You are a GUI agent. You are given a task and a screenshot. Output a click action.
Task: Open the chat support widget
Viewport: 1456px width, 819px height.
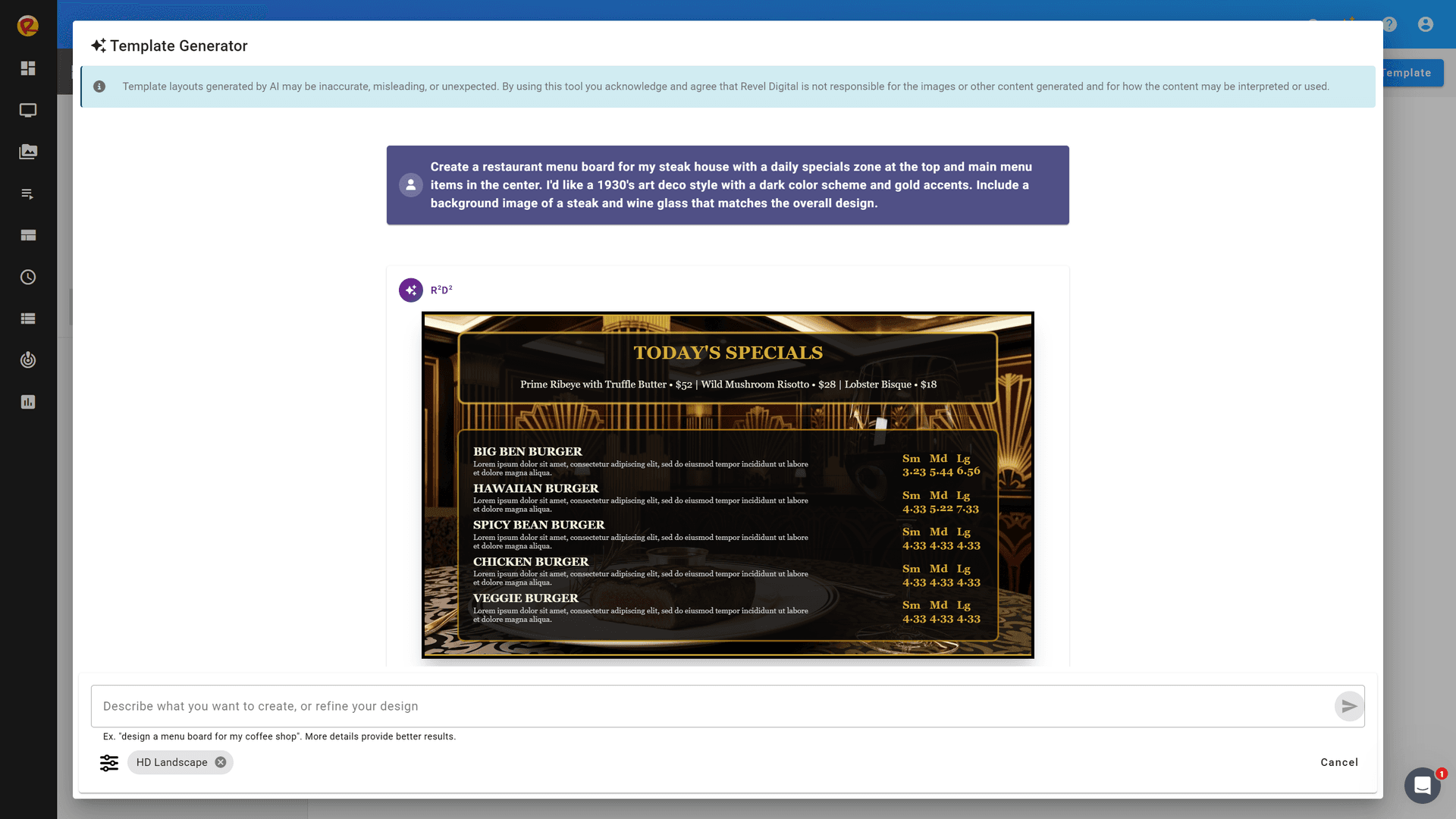1423,786
